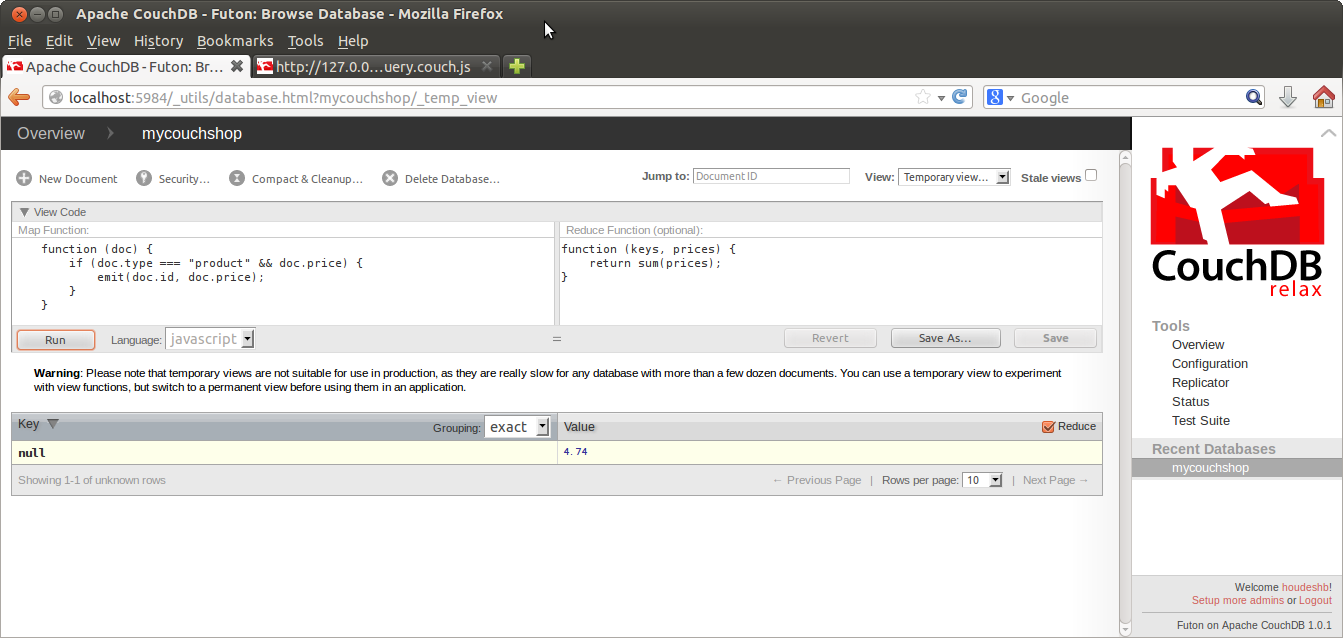
Task: Click the houdeshb user link
Action: pyautogui.click(x=1306, y=587)
